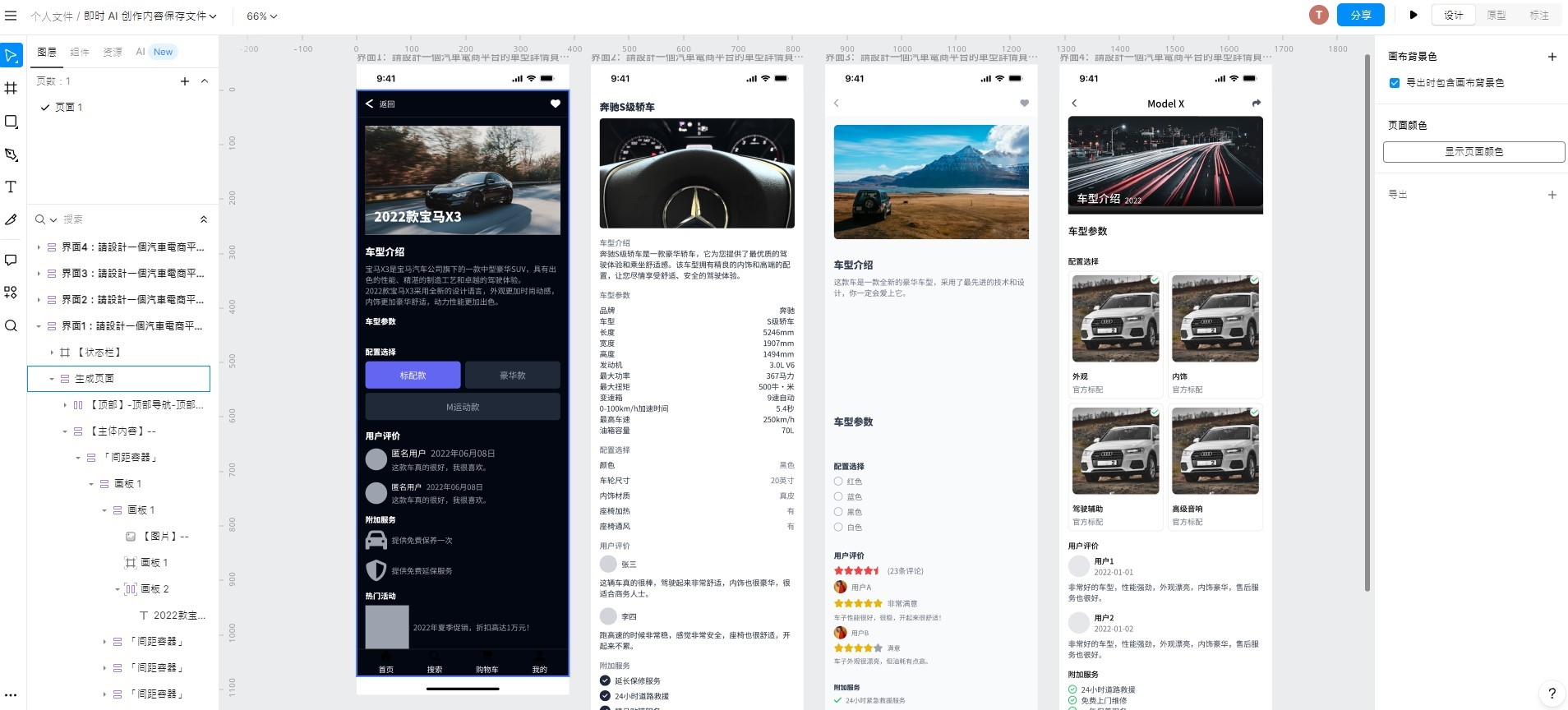This screenshot has height=710, width=1568.
Task: Collapse all layers with double-chevron icon
Action: click(204, 219)
